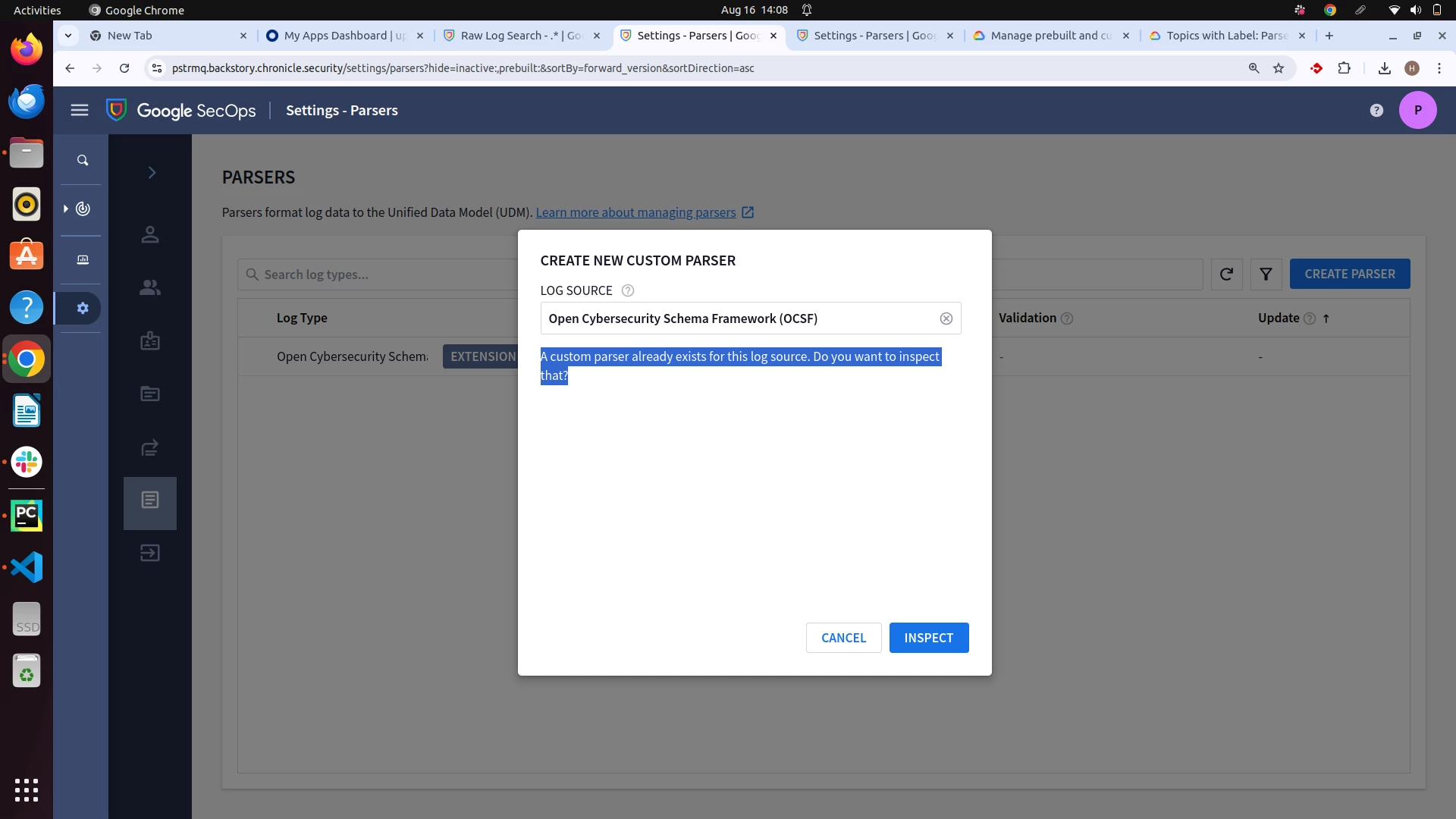Open help icon in SecOps header
This screenshot has width=1456, height=819.
[x=1376, y=111]
